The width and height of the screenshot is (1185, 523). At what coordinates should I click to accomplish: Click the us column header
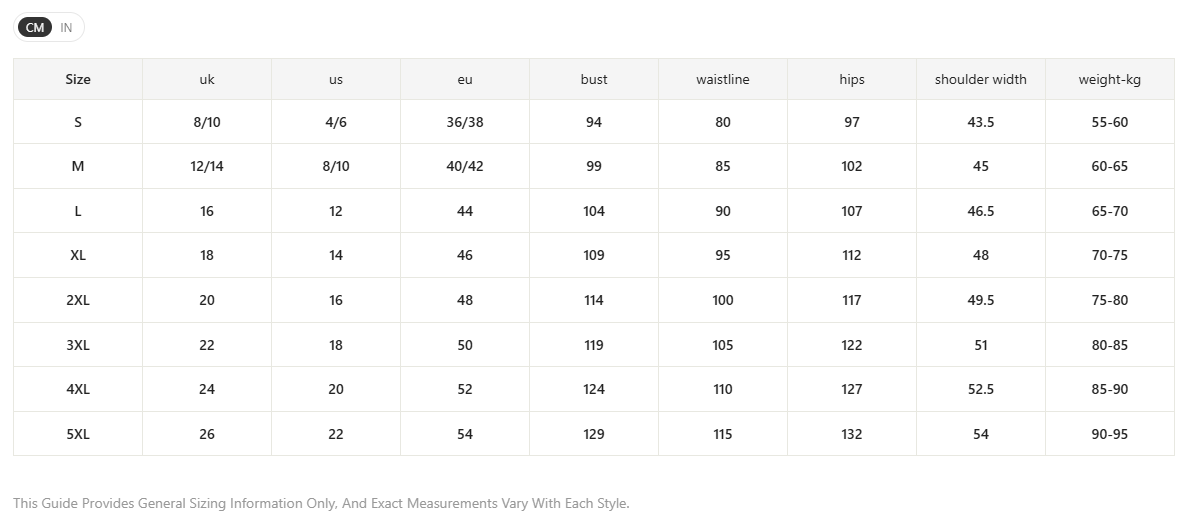(x=336, y=79)
